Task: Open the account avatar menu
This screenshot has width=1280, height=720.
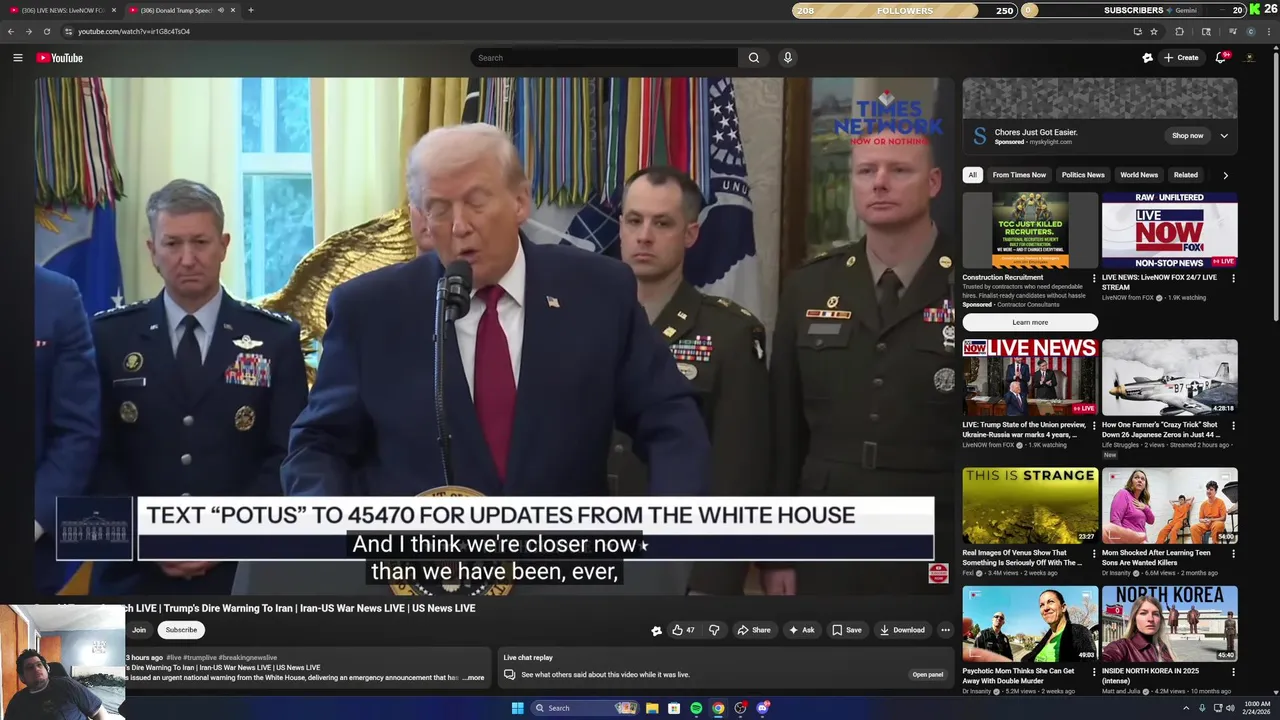Action: pos(1250,58)
